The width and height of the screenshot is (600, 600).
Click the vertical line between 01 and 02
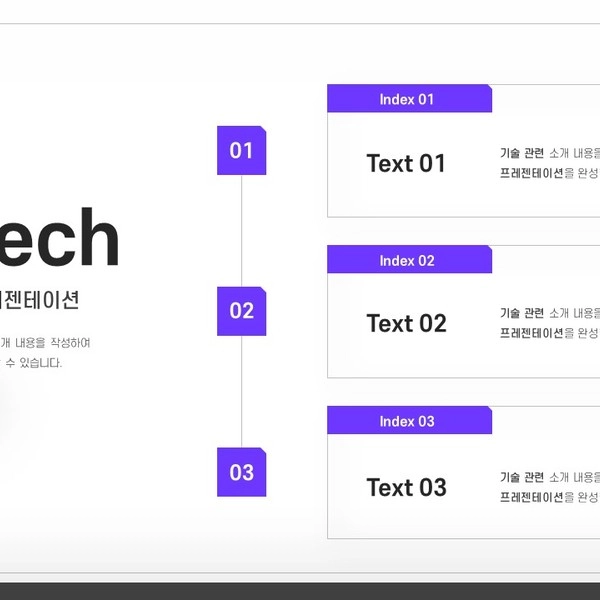coord(242,230)
